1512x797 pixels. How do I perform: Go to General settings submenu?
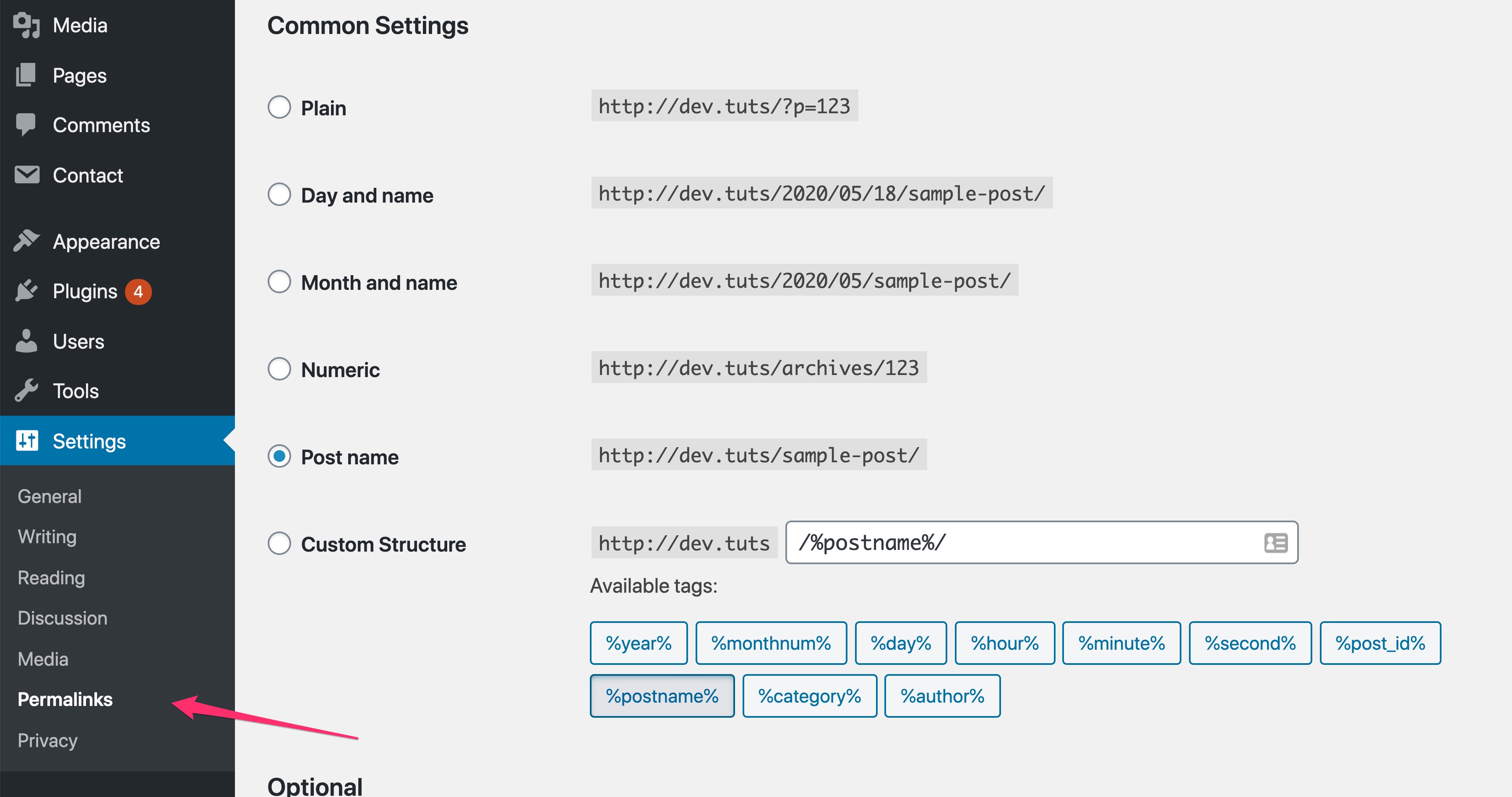point(50,497)
